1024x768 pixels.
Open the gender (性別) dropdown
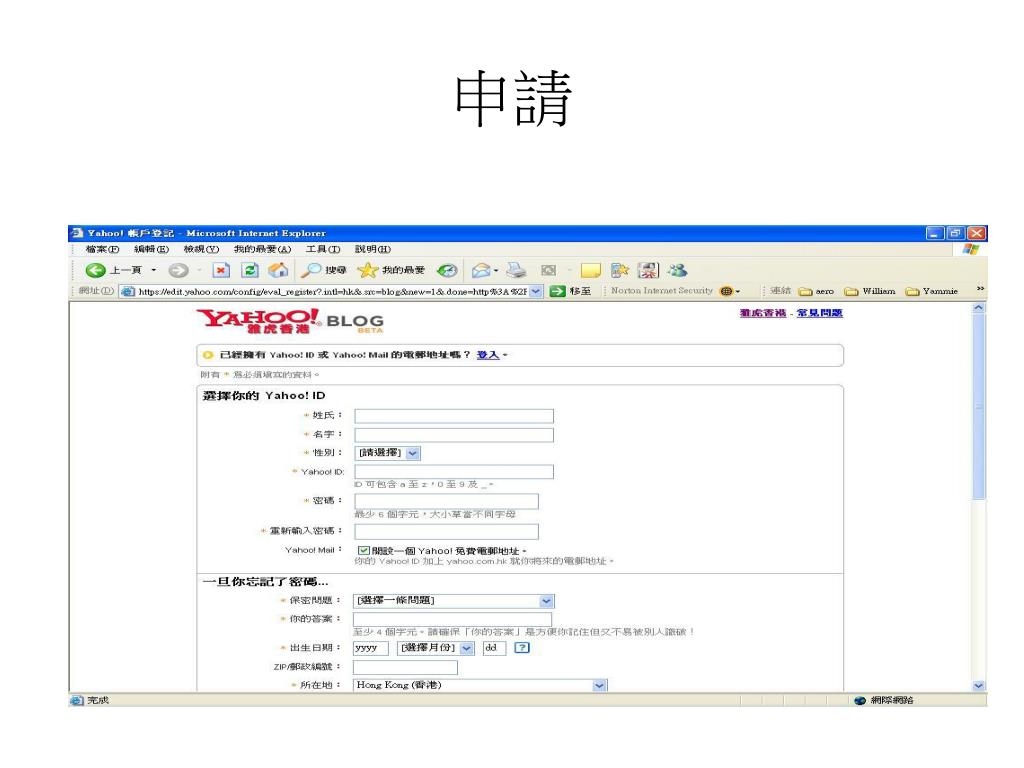[x=388, y=453]
